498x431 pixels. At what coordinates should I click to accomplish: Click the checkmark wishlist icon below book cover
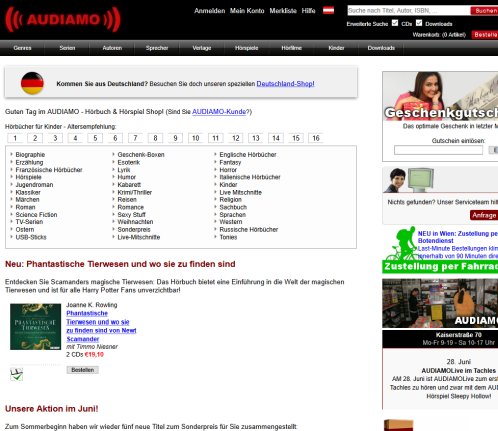17,374
